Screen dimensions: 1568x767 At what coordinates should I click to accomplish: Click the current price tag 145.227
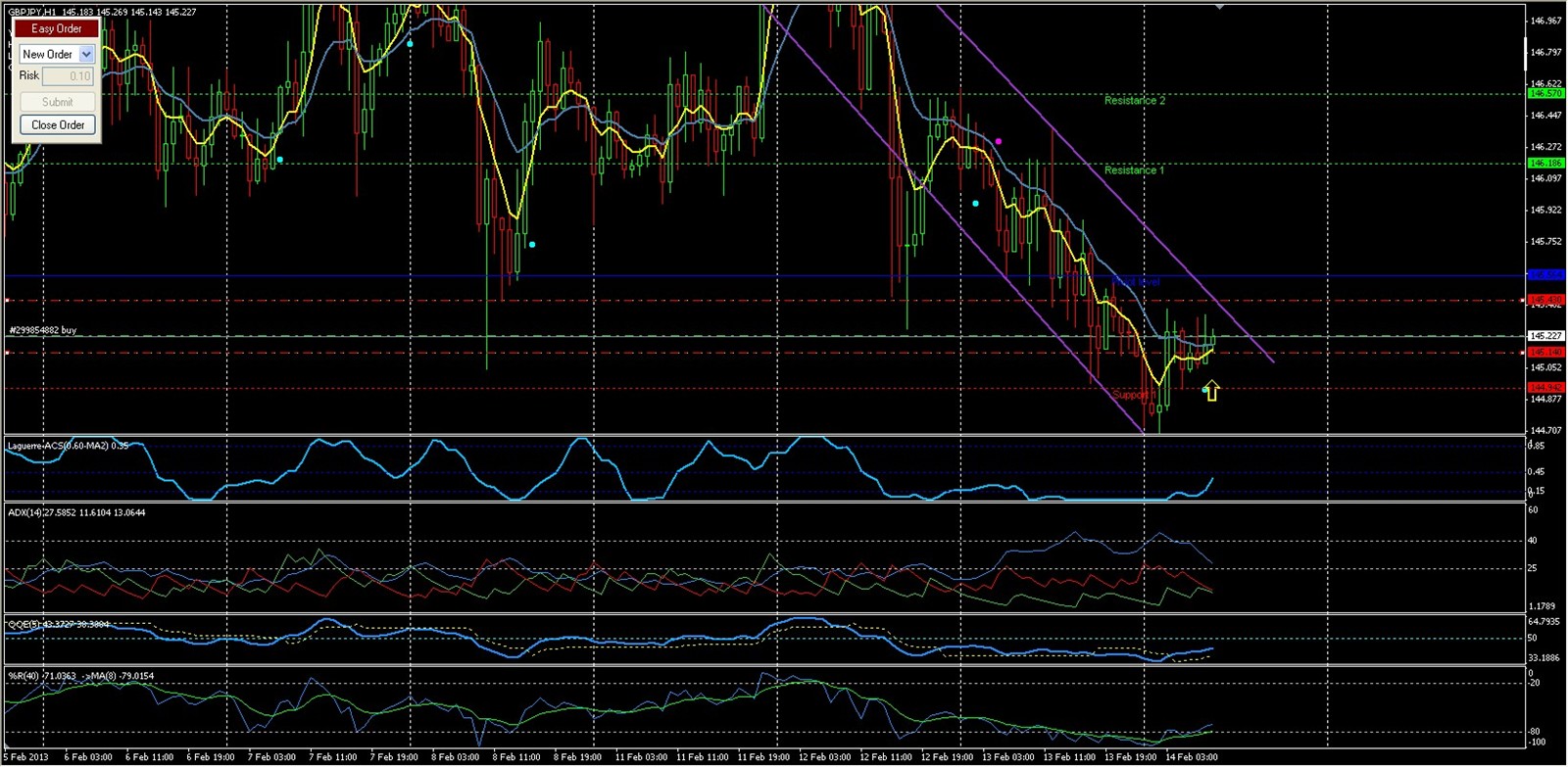click(x=1545, y=336)
